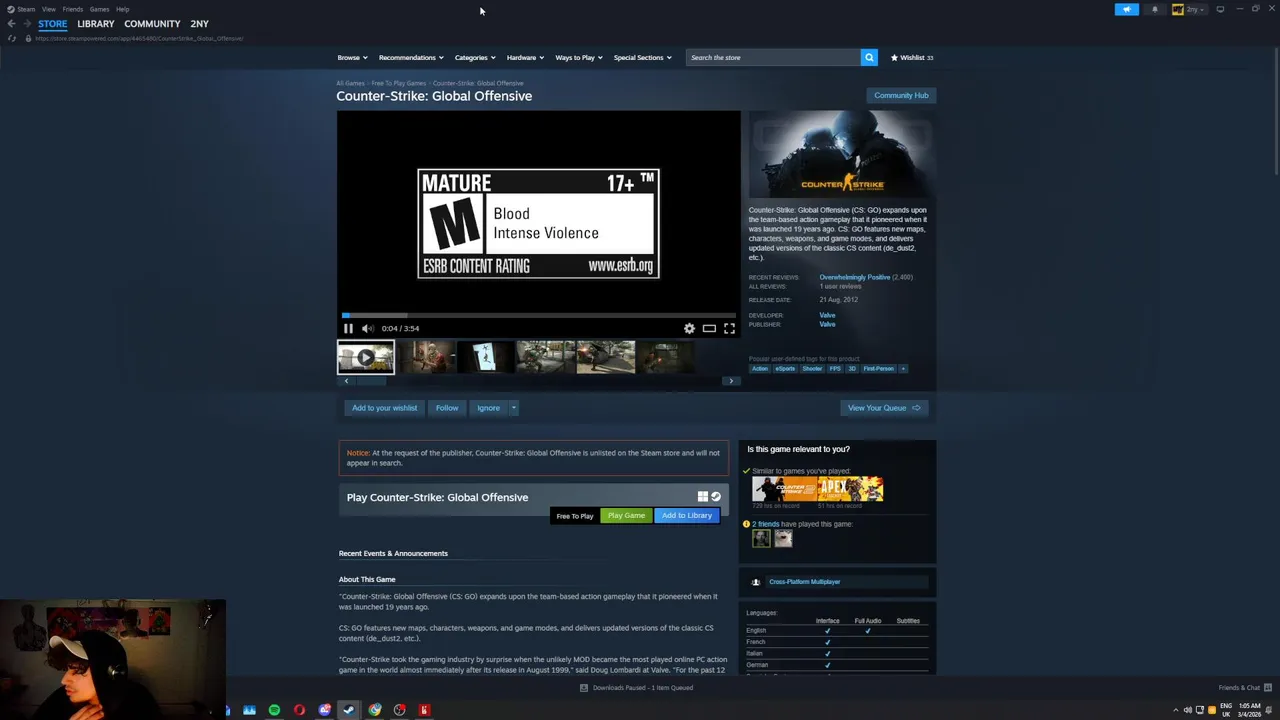The image size is (1280, 720).
Task: Enter fullscreen video mode
Action: (729, 328)
